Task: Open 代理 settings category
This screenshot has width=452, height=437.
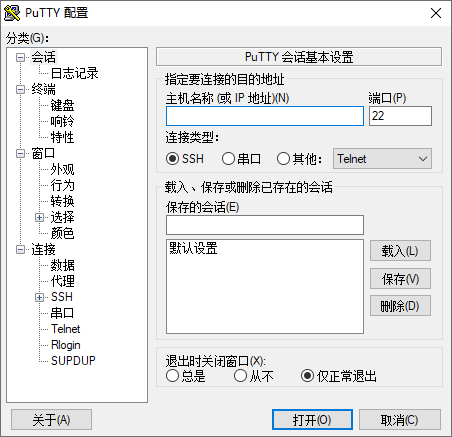Action: [x=62, y=281]
